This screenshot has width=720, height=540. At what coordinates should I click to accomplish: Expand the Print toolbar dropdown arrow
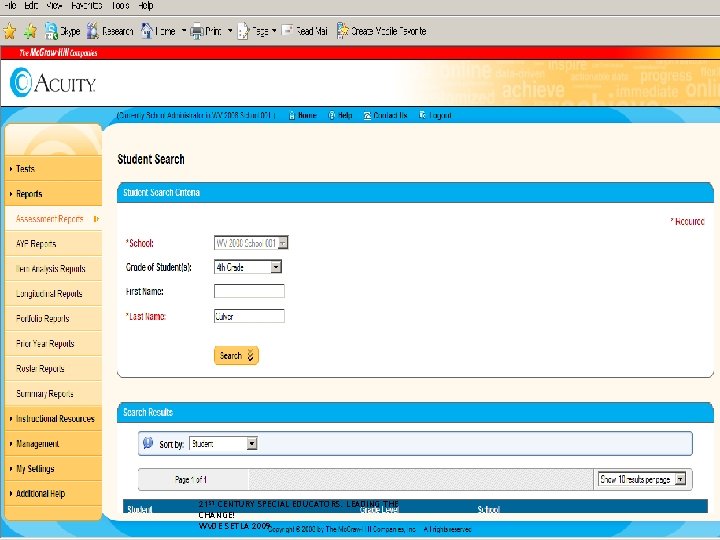tap(230, 31)
